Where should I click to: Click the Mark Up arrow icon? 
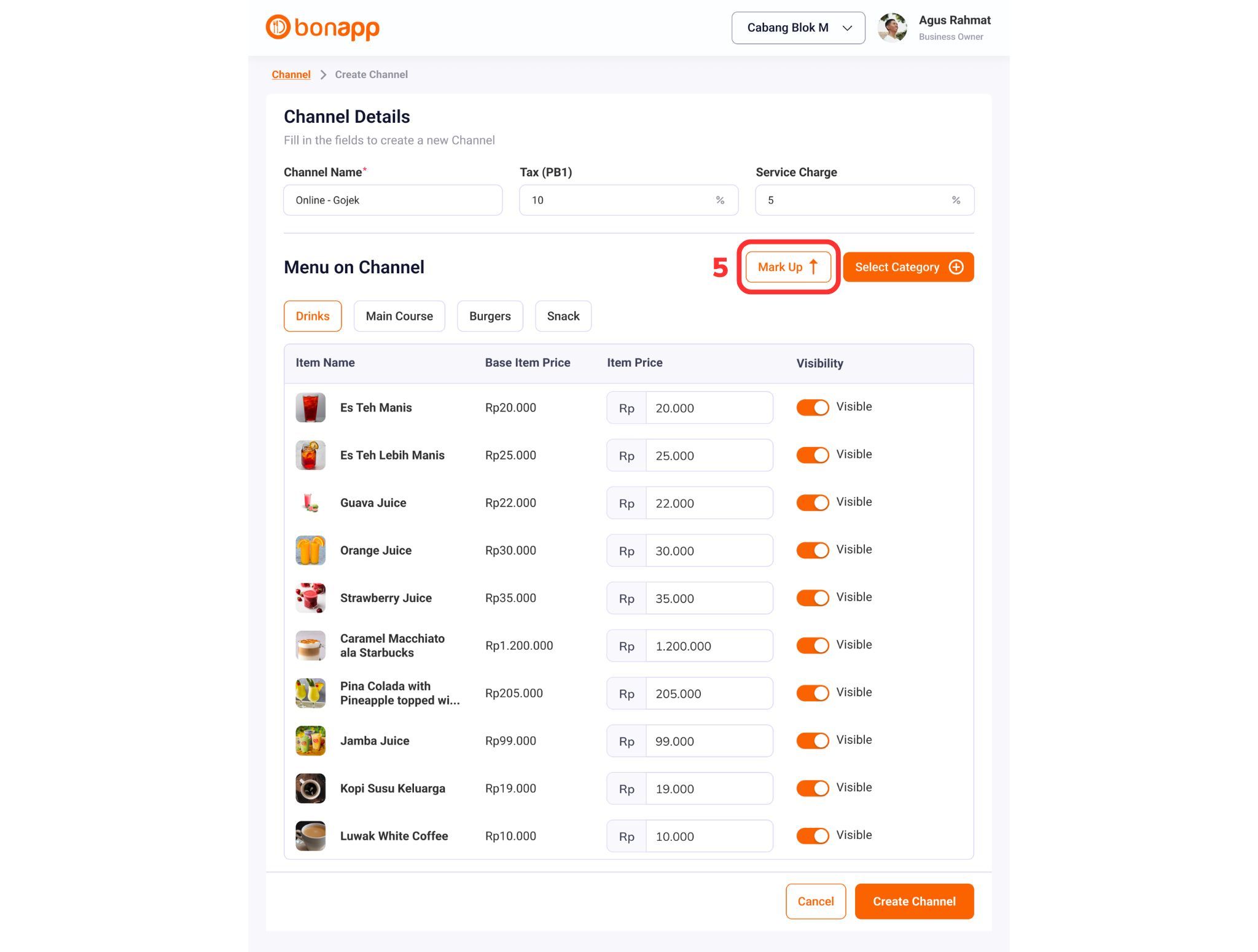813,267
